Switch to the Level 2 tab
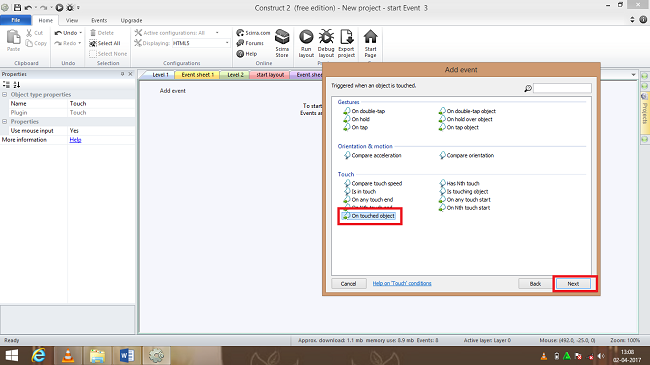This screenshot has width=650, height=365. [x=235, y=75]
